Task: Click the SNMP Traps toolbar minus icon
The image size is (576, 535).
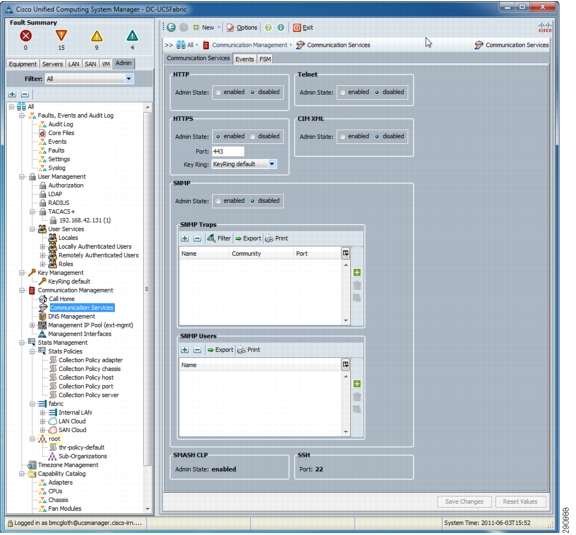Action: pos(197,238)
